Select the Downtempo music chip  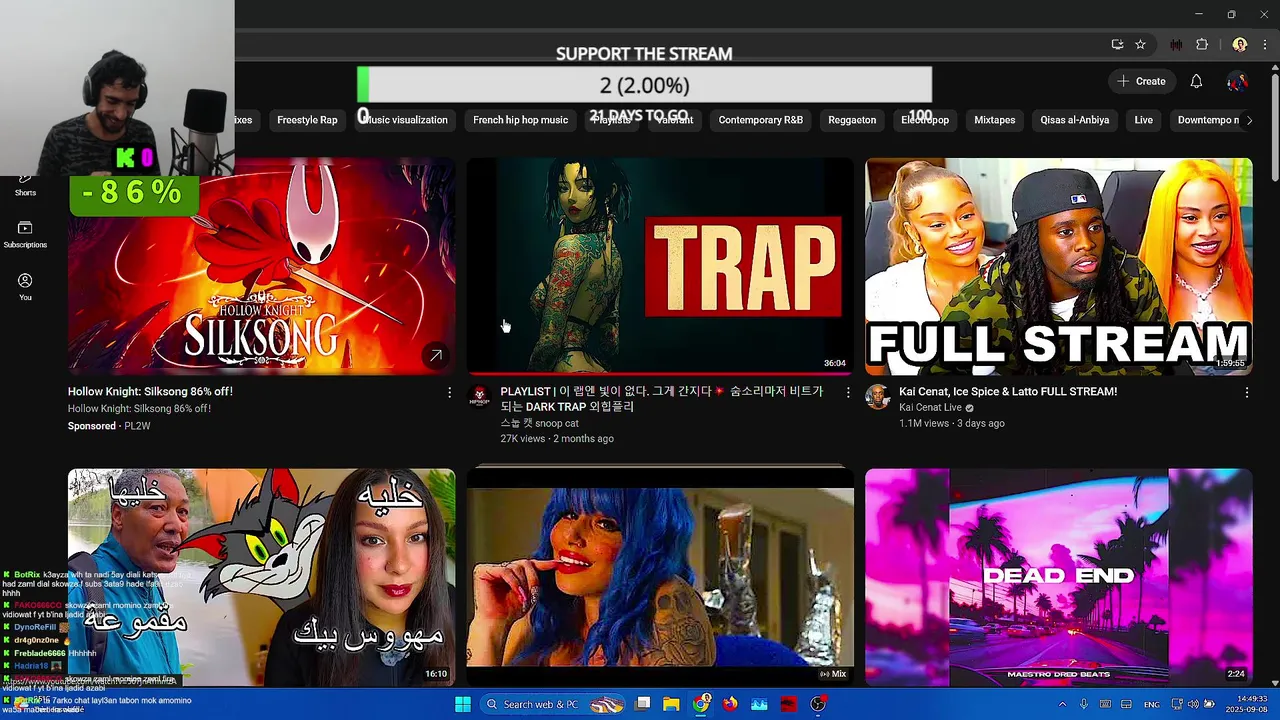tap(1208, 120)
